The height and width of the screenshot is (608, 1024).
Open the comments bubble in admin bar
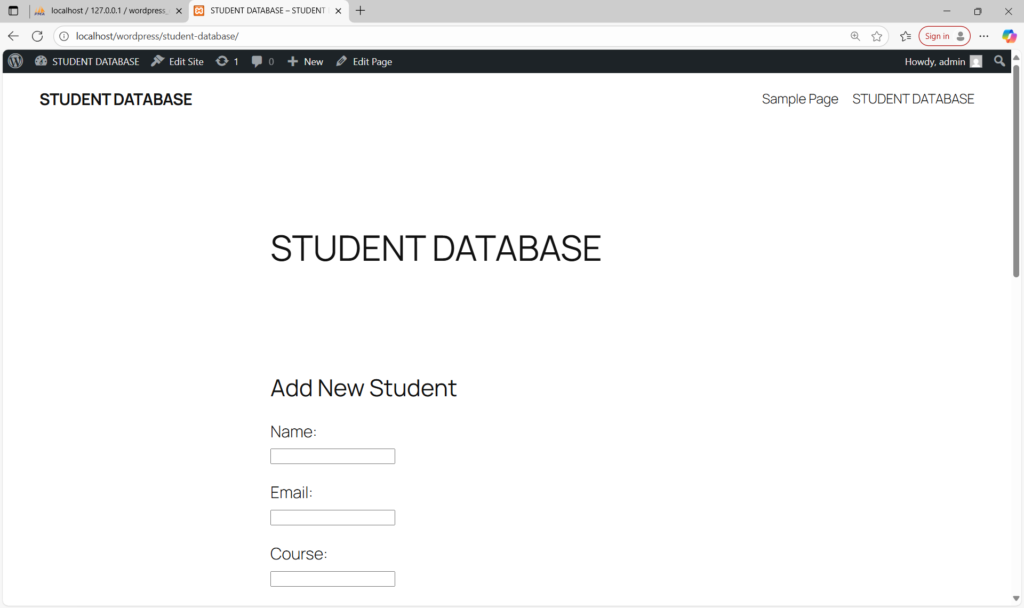pyautogui.click(x=262, y=61)
